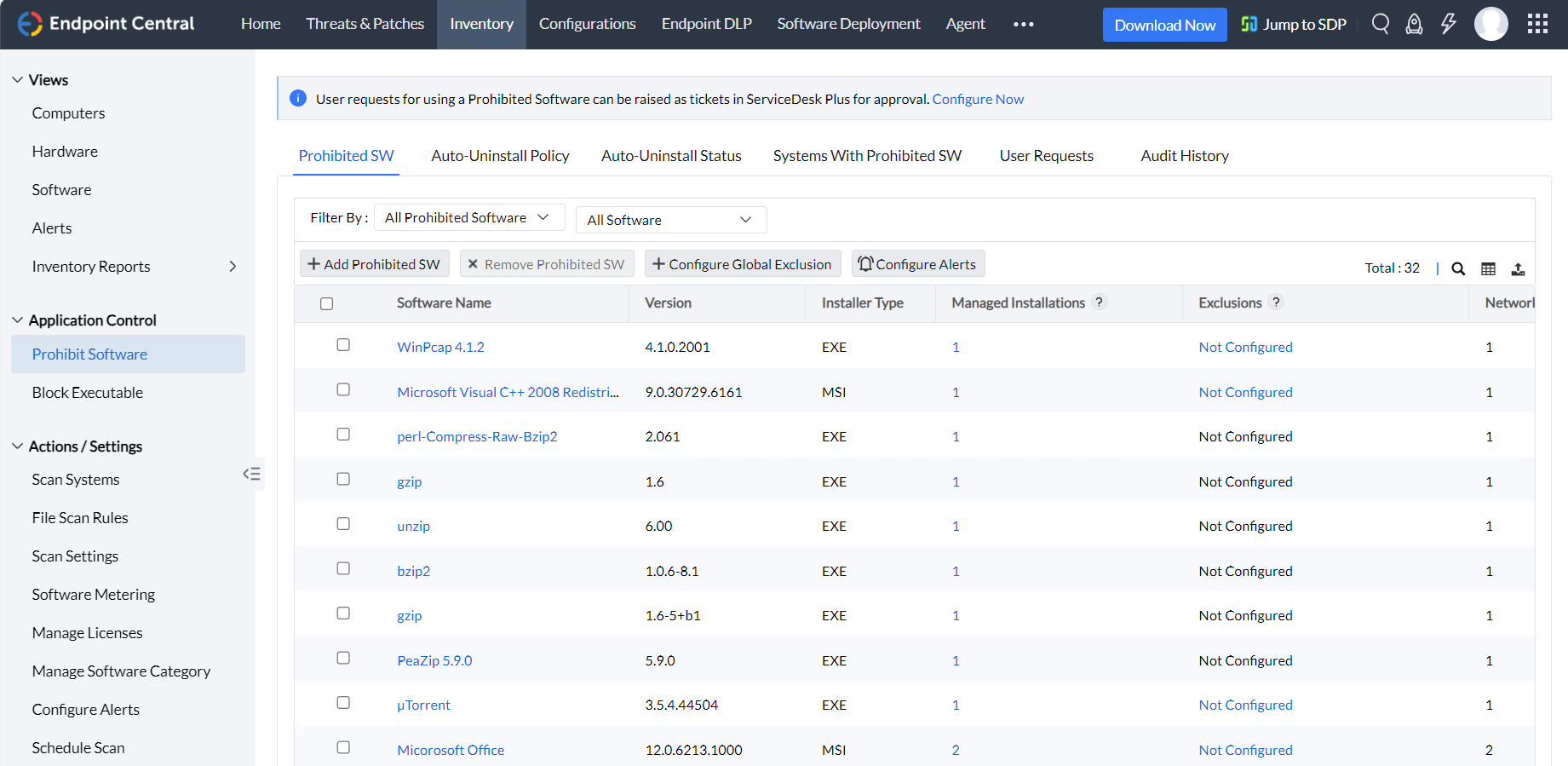Click the export icon beside Total count
This screenshot has width=1568, height=766.
1518,268
